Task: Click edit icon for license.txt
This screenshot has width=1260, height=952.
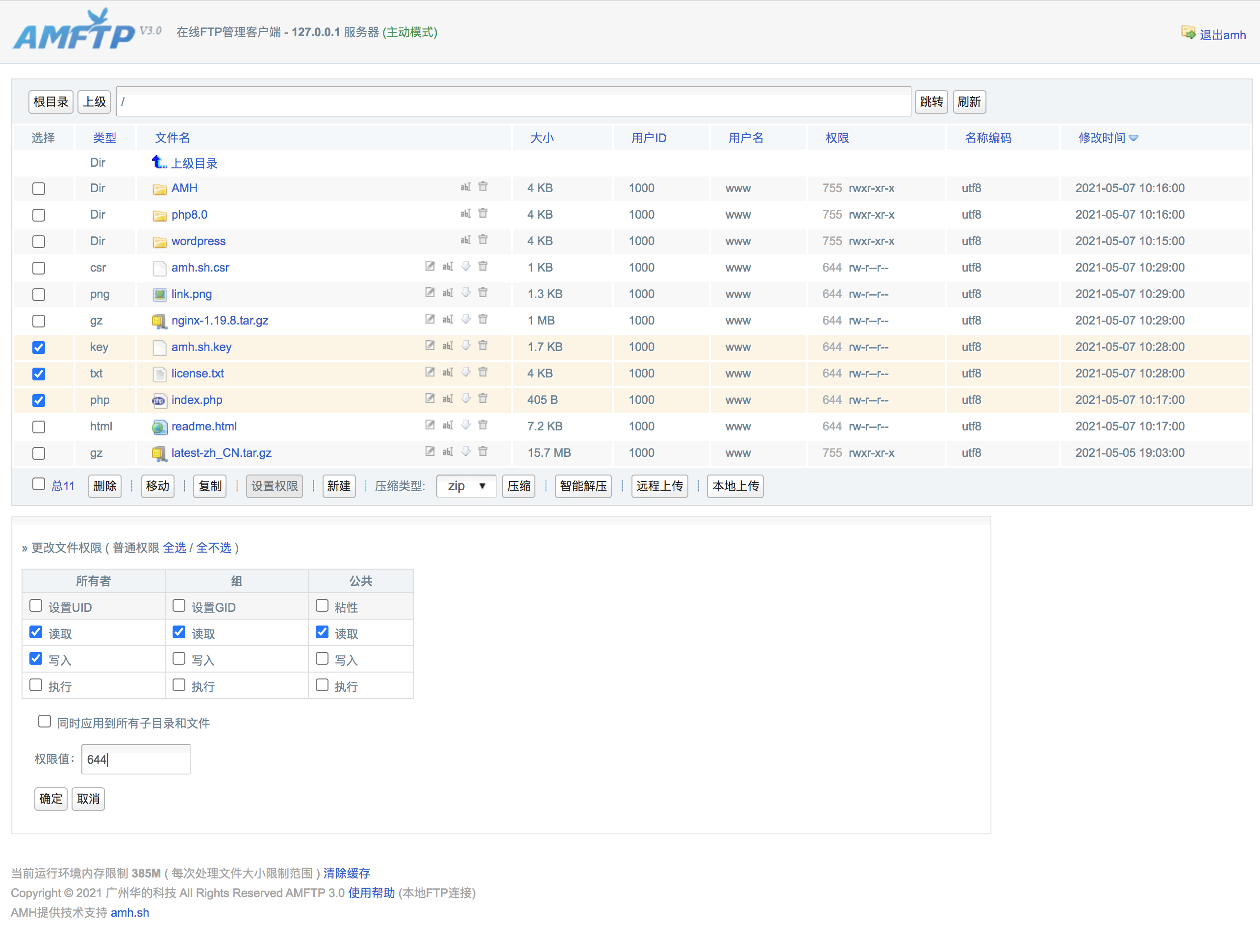Action: tap(430, 372)
